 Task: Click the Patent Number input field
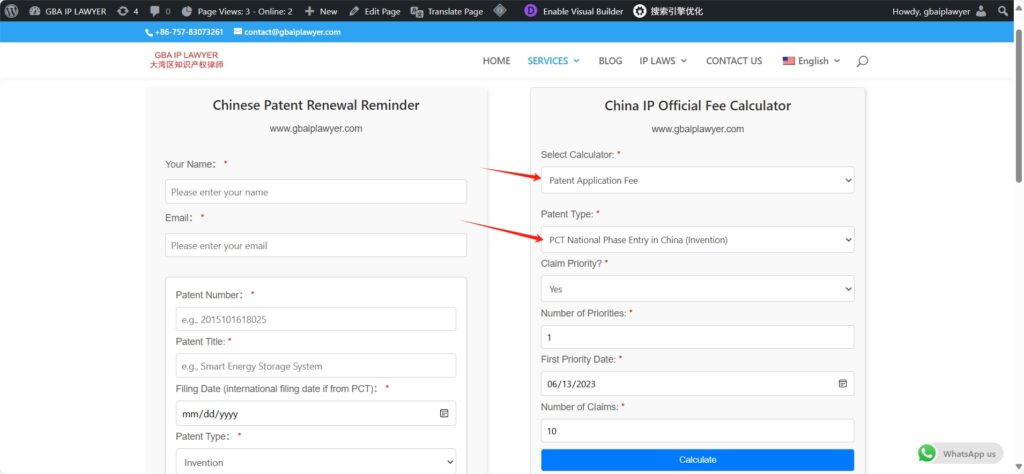(x=315, y=319)
